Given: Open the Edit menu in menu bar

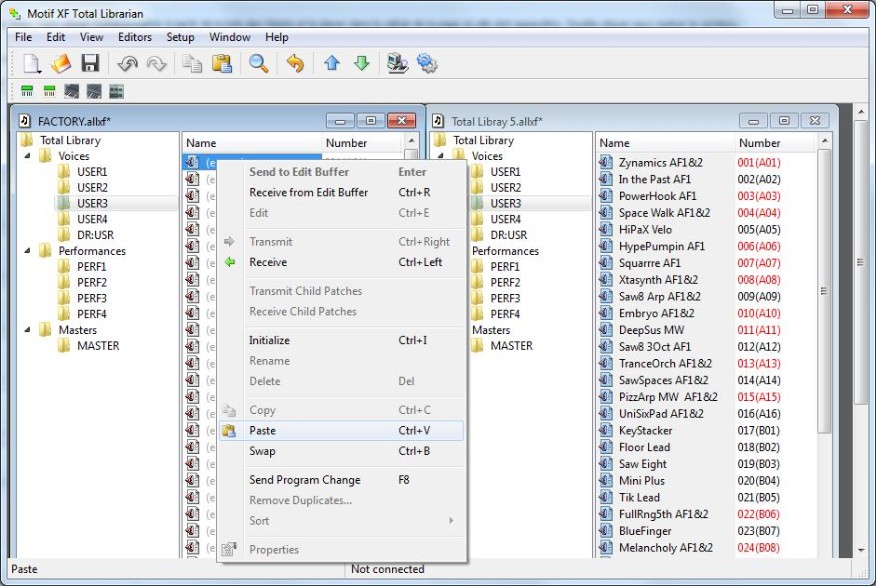Looking at the screenshot, I should (55, 37).
